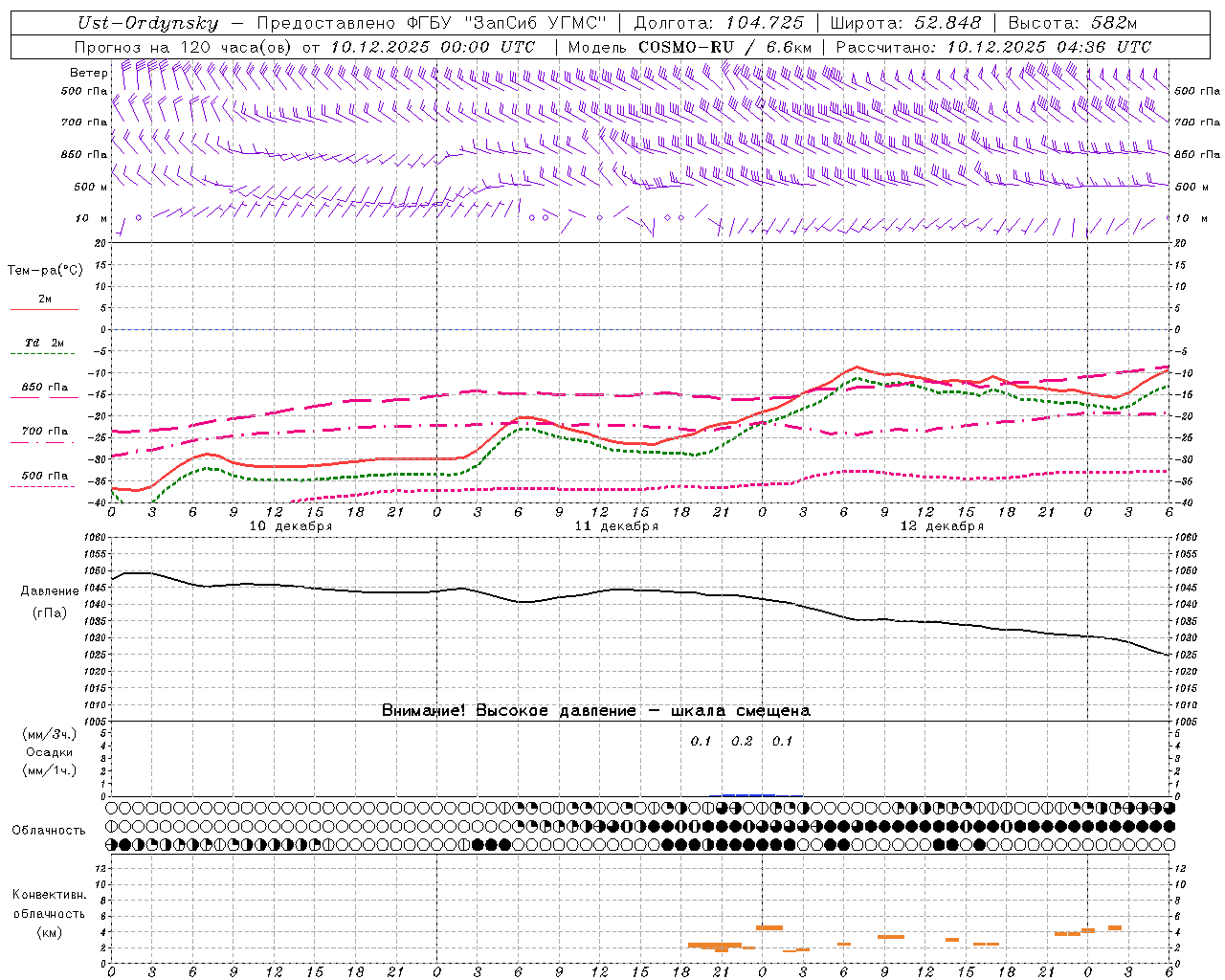Click the Внимание! Высокое давление warning text

pyautogui.click(x=596, y=711)
